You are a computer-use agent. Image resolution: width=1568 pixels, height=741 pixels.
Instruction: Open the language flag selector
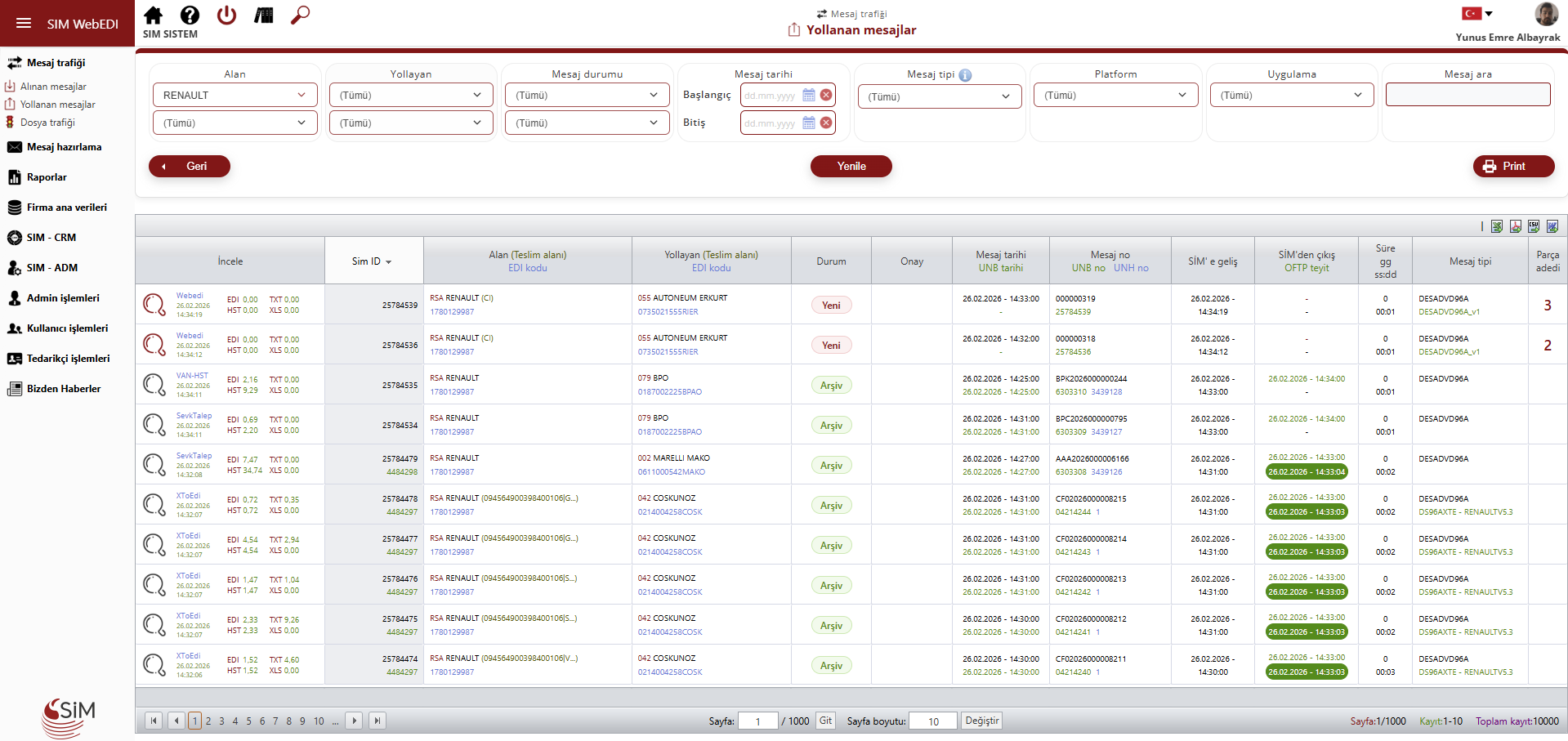[x=1477, y=13]
